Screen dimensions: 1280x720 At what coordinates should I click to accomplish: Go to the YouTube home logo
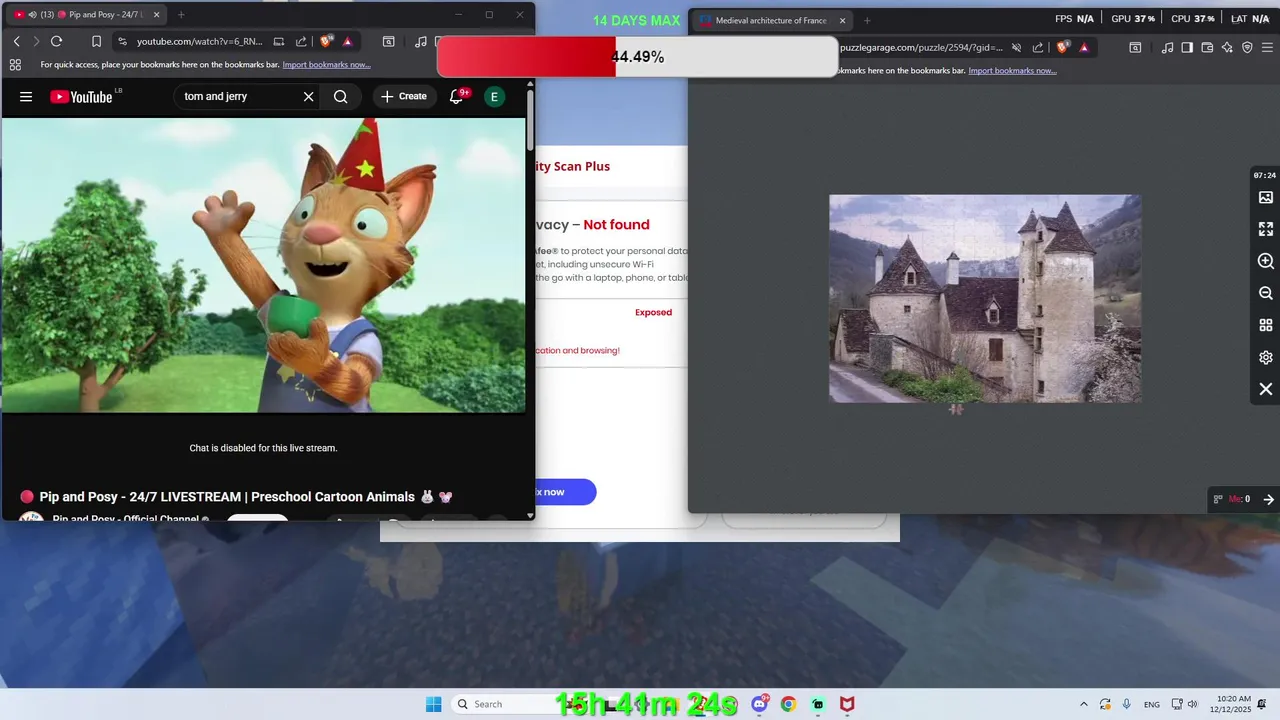click(x=81, y=97)
